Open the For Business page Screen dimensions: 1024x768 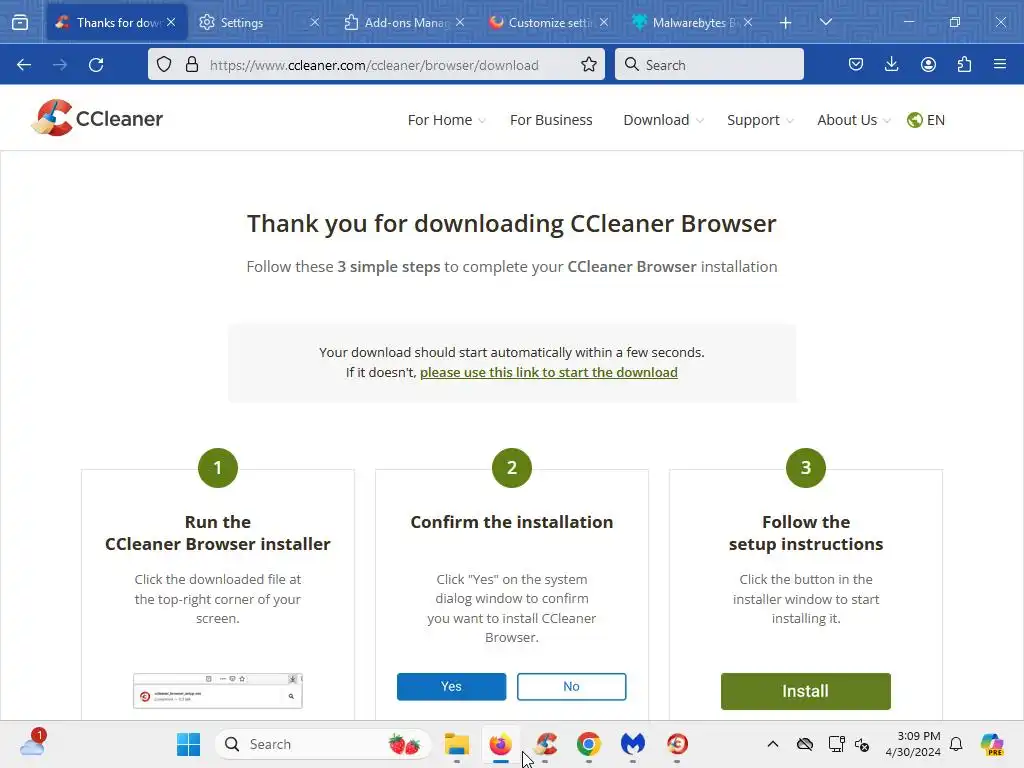(551, 120)
